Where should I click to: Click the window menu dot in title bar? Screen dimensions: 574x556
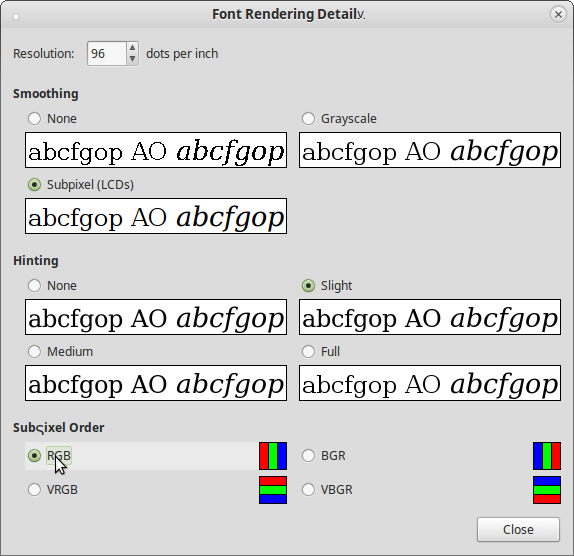16,16
